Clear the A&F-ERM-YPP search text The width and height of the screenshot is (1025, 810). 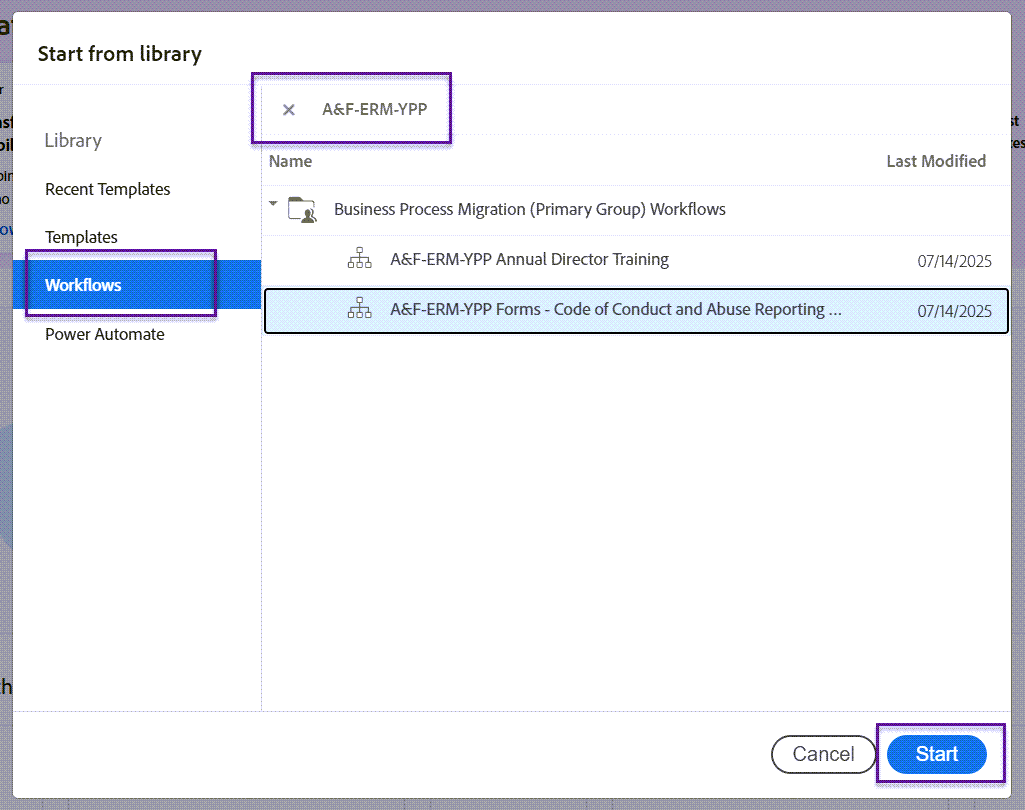click(288, 109)
